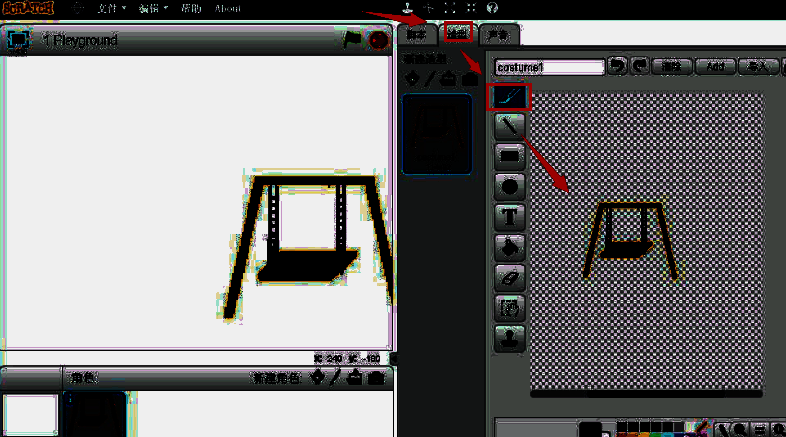Select the Eraser tool
Screen dimensions: 786x437
pyautogui.click(x=510, y=275)
